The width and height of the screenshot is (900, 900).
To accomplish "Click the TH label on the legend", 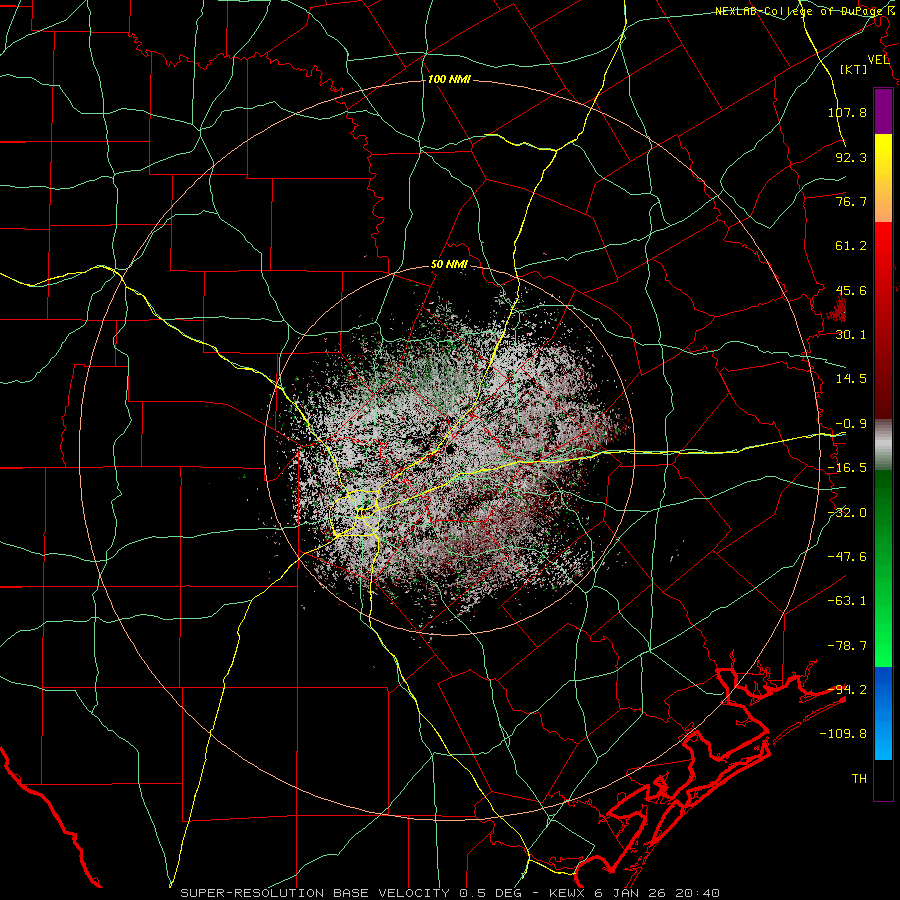I will 859,779.
